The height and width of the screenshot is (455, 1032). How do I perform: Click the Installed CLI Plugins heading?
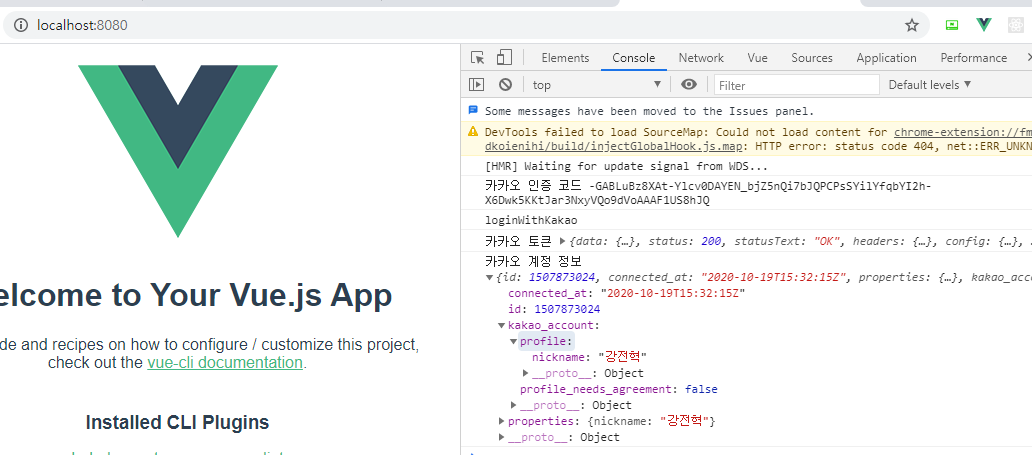coord(177,422)
